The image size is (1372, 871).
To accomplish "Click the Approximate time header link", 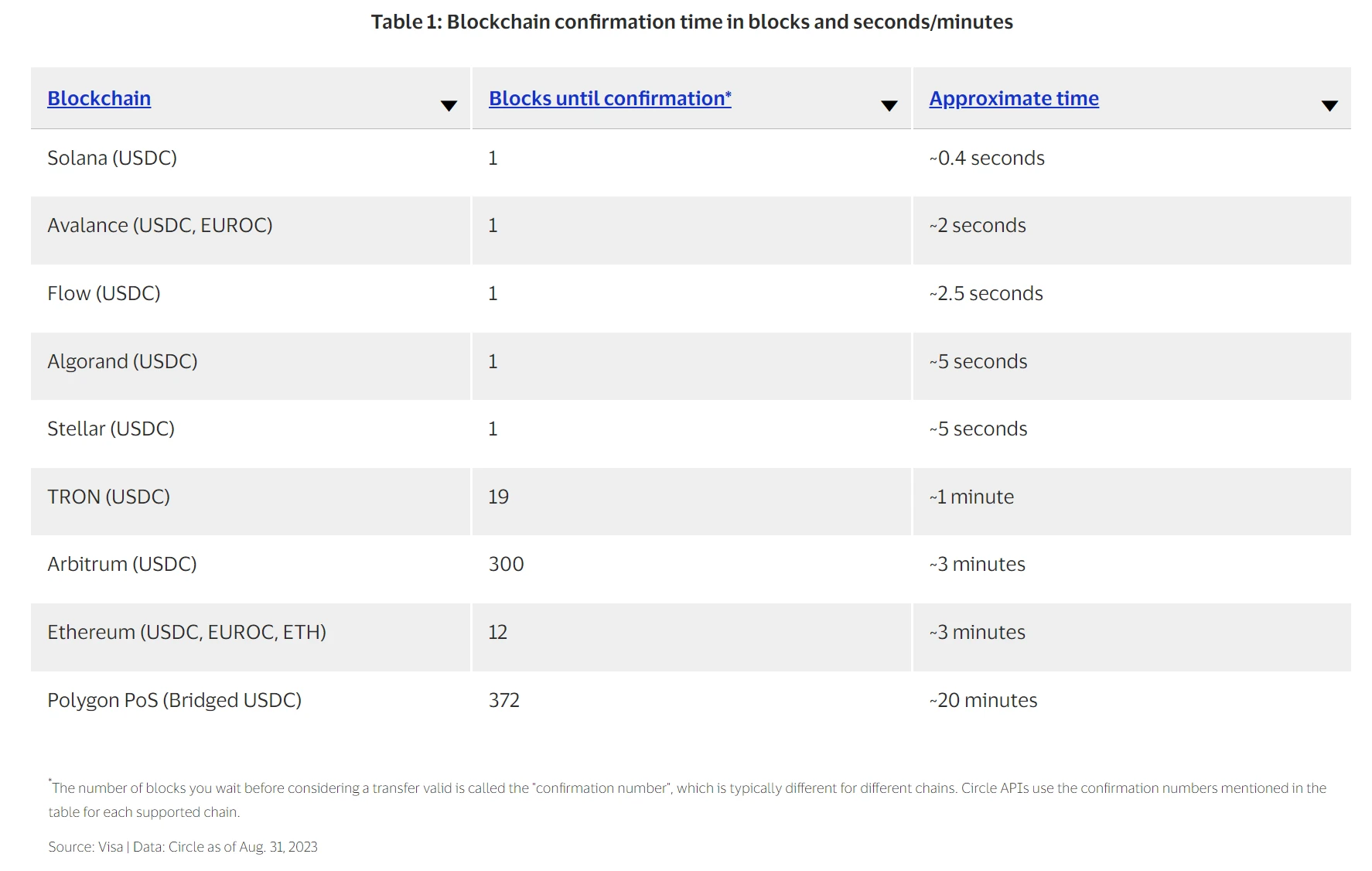I will 1013,99.
